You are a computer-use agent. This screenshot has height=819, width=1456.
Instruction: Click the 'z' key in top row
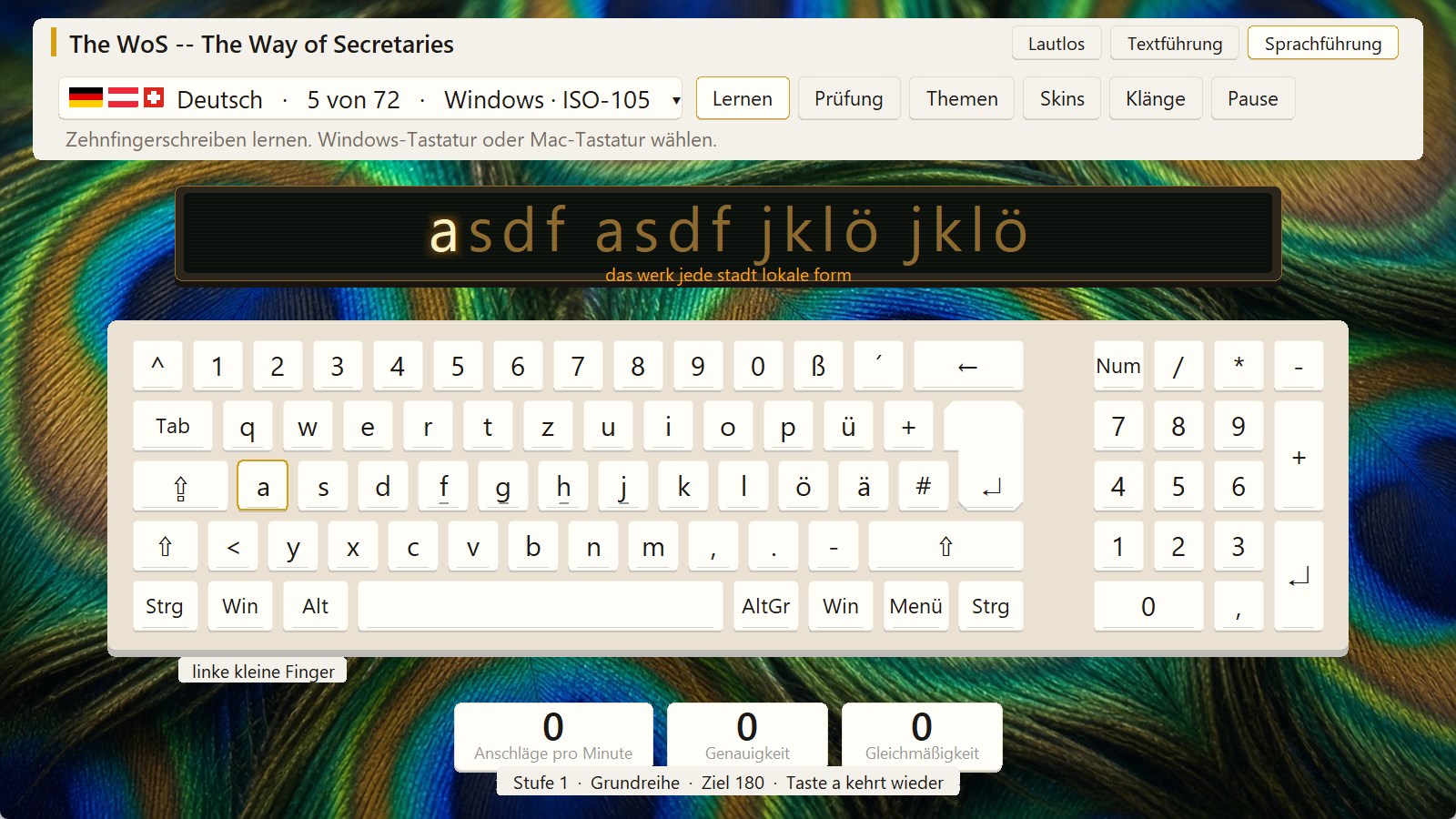tap(548, 426)
